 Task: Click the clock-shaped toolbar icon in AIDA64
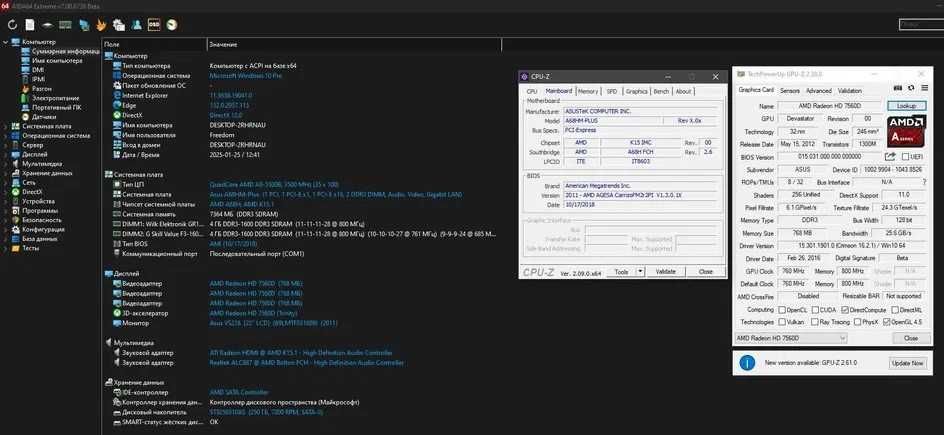[172, 25]
